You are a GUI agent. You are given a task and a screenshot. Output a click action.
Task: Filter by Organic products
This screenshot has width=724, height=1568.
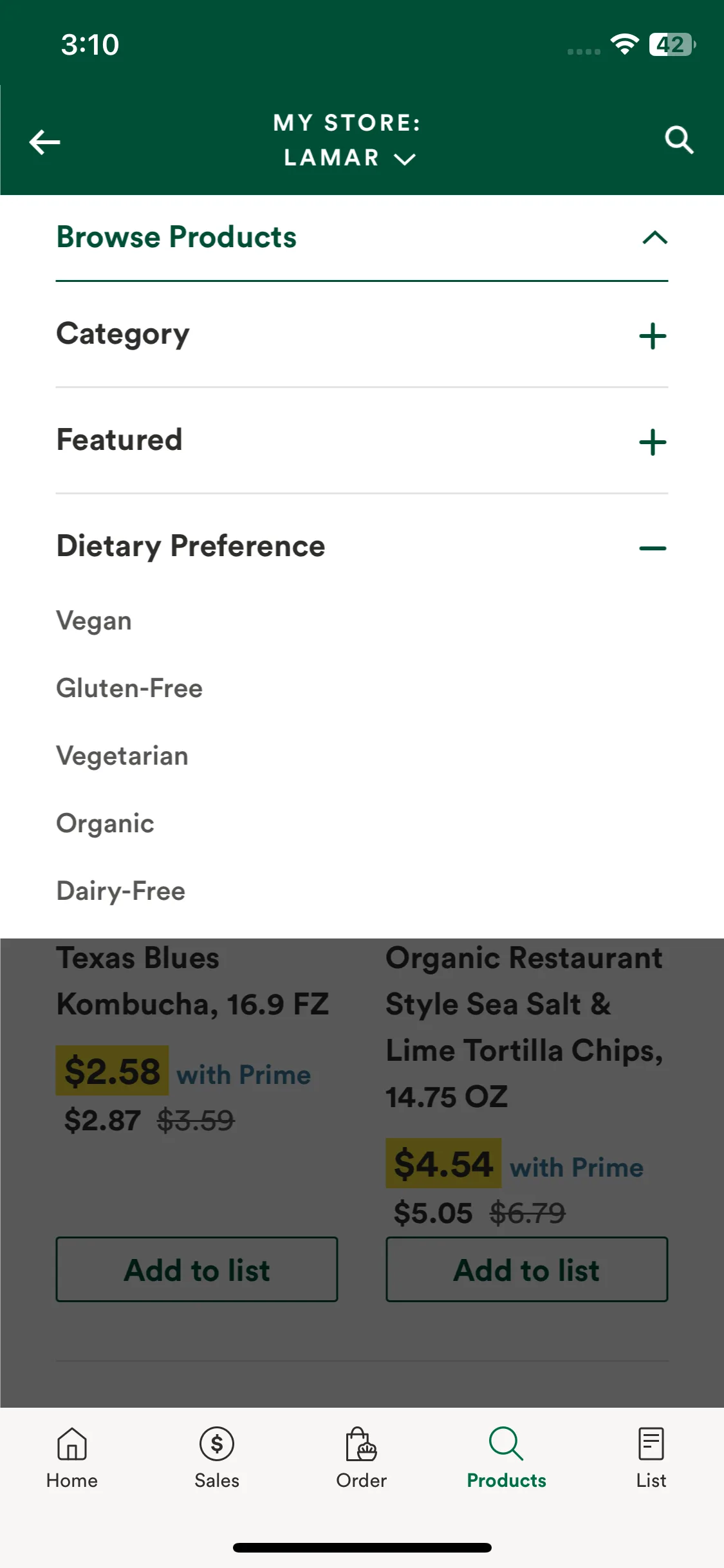coord(105,824)
